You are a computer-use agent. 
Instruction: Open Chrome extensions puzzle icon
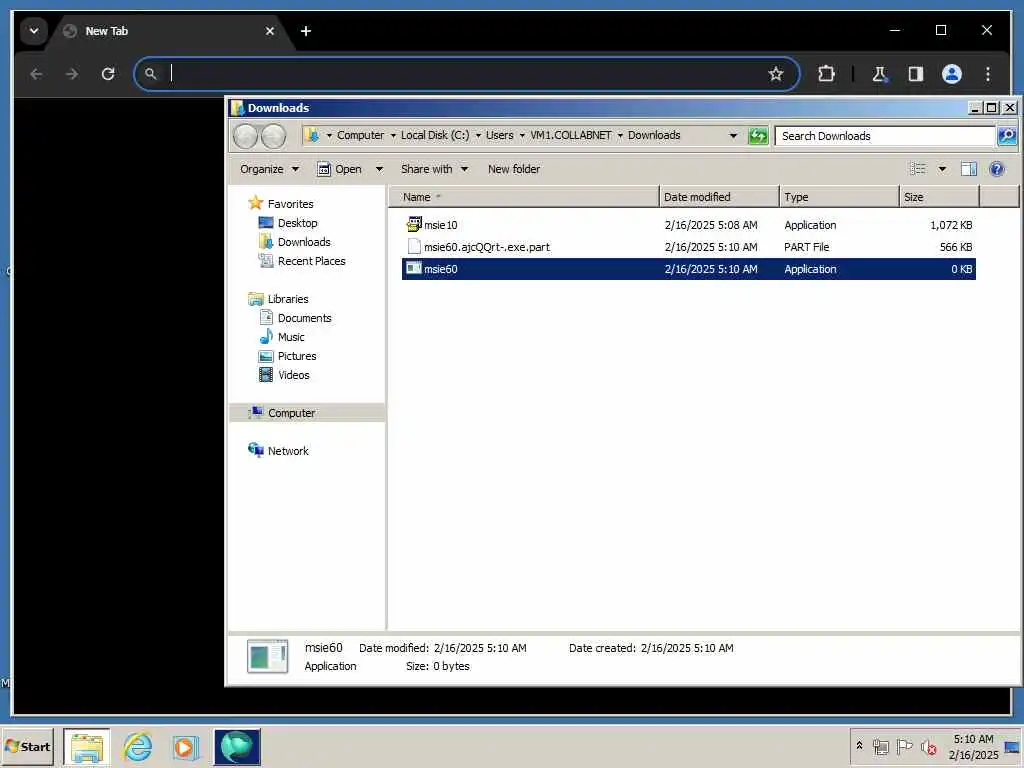pyautogui.click(x=826, y=74)
